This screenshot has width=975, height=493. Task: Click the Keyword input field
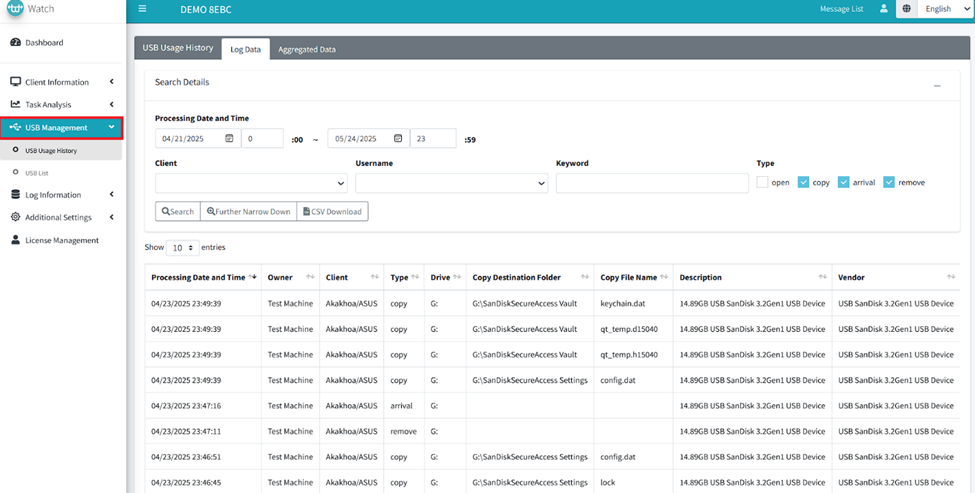[652, 184]
